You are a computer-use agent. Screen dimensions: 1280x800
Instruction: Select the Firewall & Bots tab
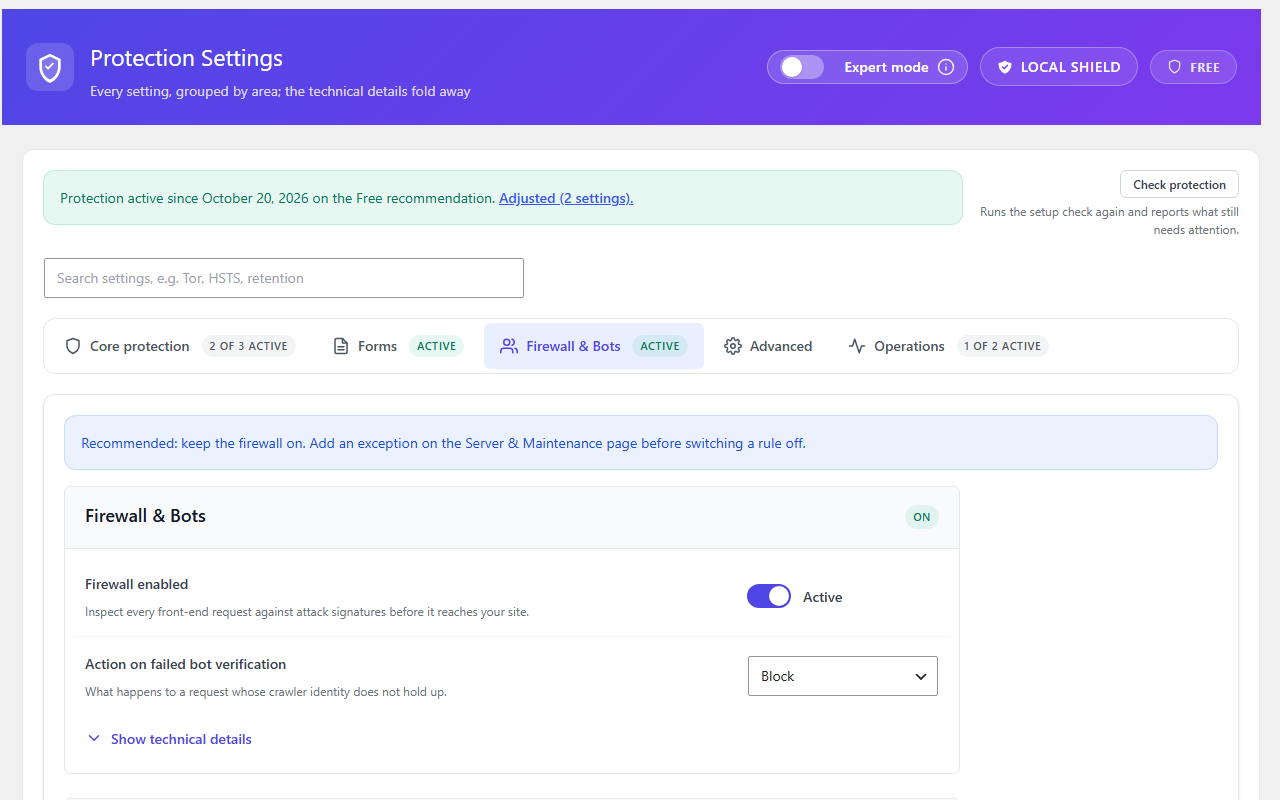pos(594,346)
